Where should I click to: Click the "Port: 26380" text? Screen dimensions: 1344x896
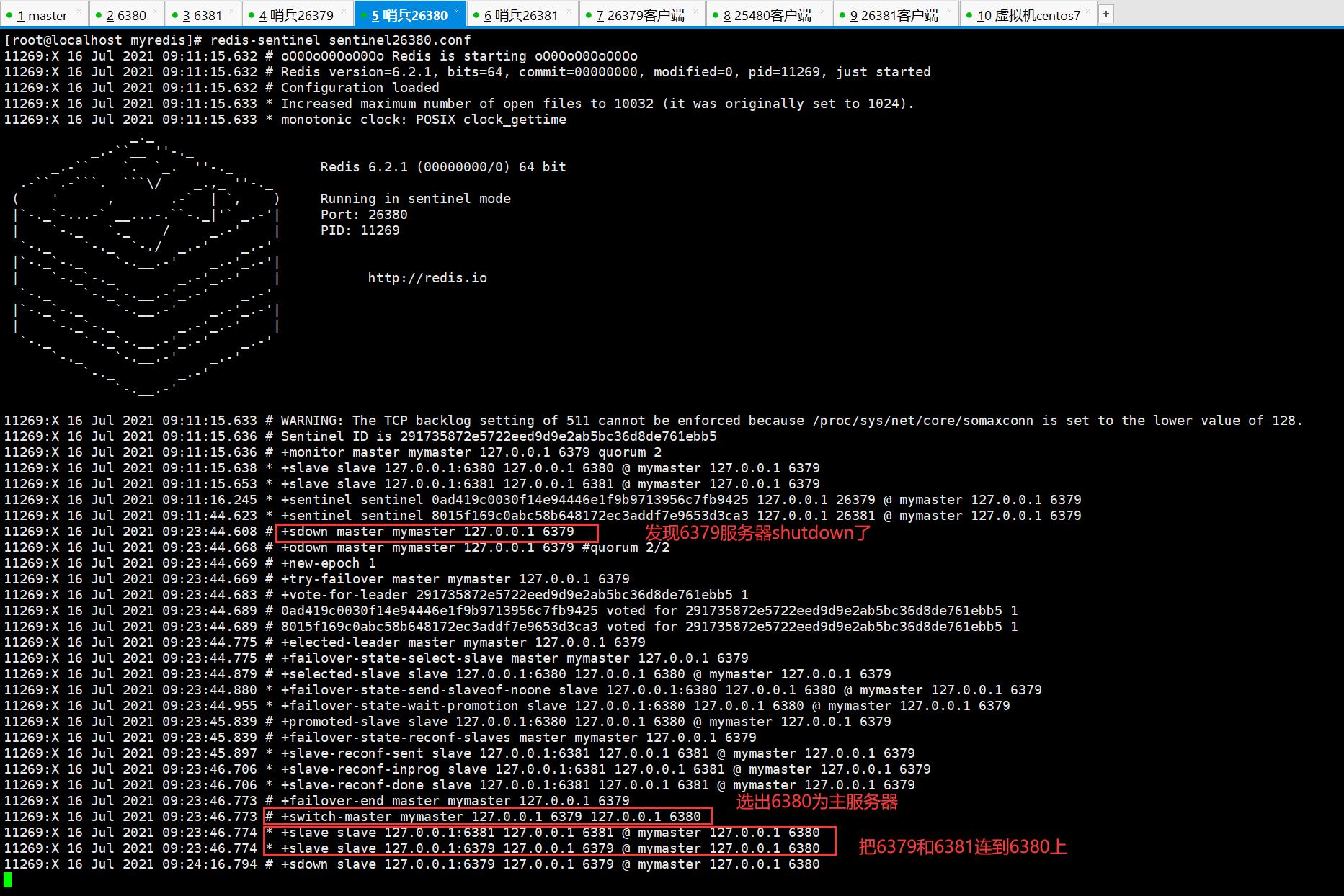(x=364, y=215)
